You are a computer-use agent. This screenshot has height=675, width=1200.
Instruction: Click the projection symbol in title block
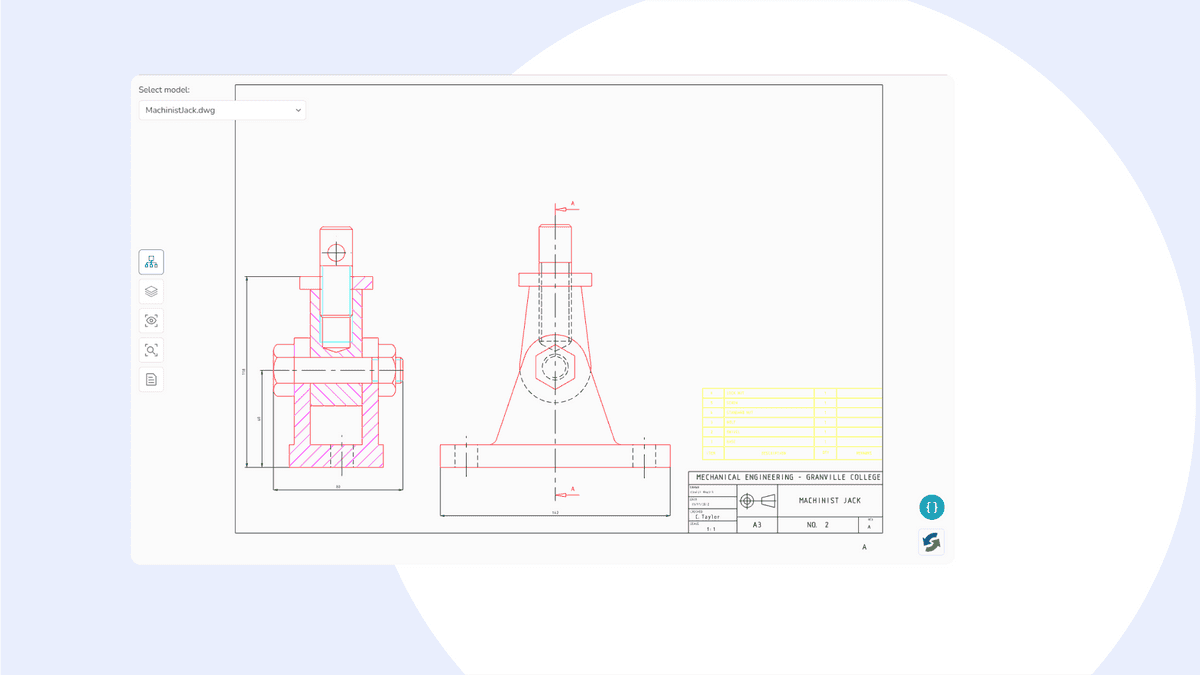[760, 500]
